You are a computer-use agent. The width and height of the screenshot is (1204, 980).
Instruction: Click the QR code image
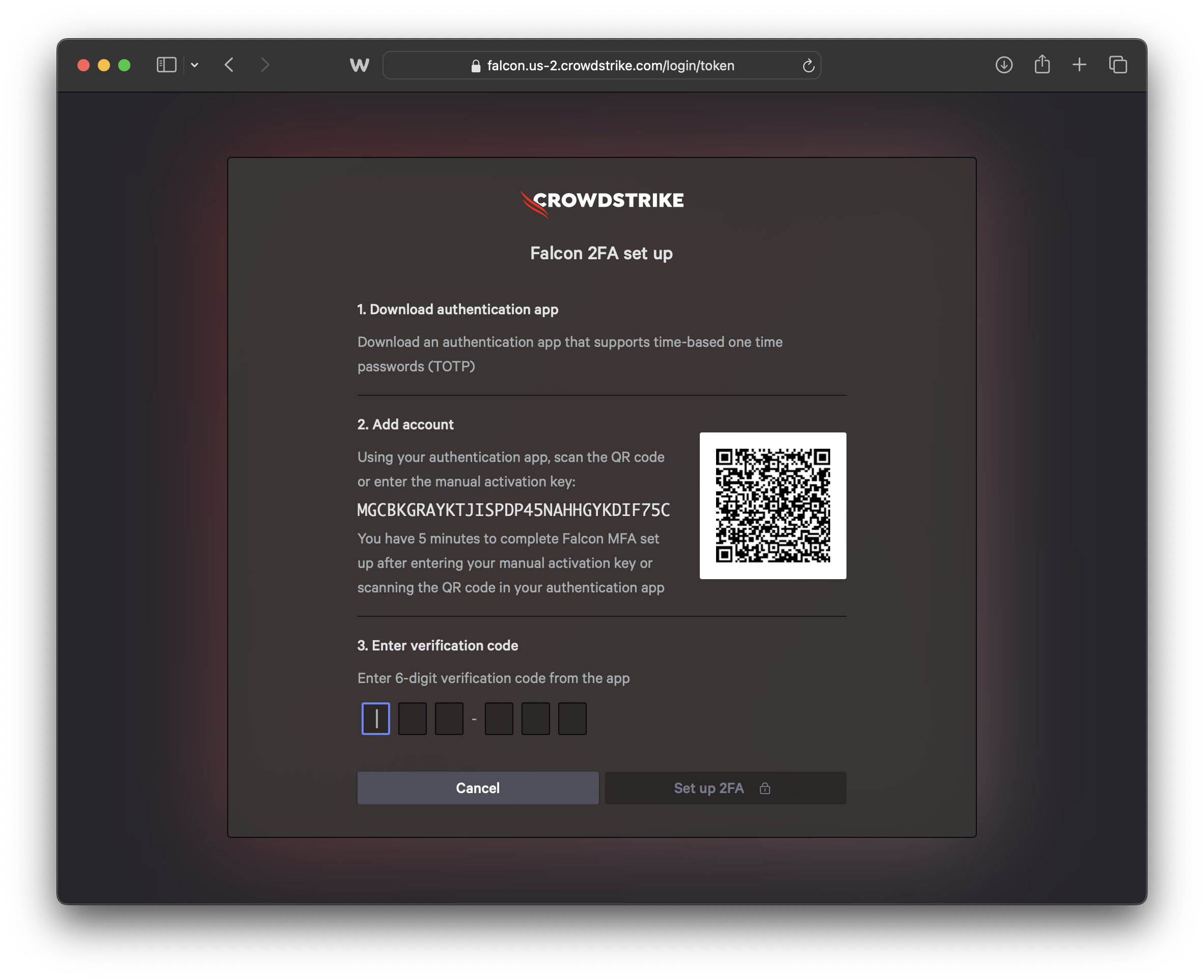pos(773,506)
